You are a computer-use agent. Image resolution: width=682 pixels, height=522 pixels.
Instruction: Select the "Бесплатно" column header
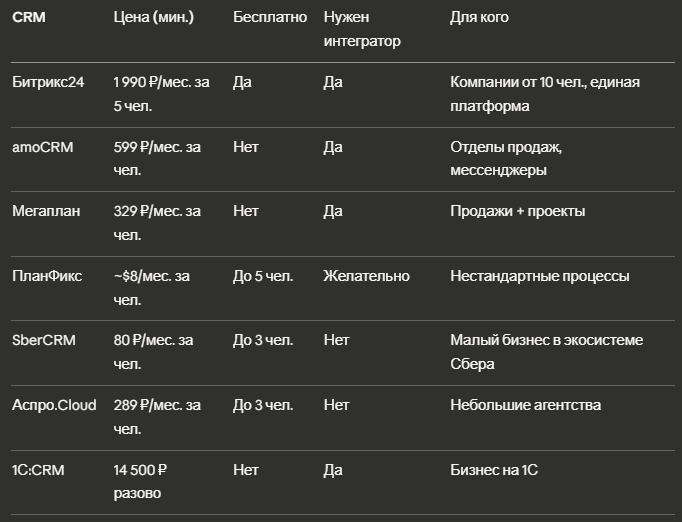pyautogui.click(x=270, y=18)
